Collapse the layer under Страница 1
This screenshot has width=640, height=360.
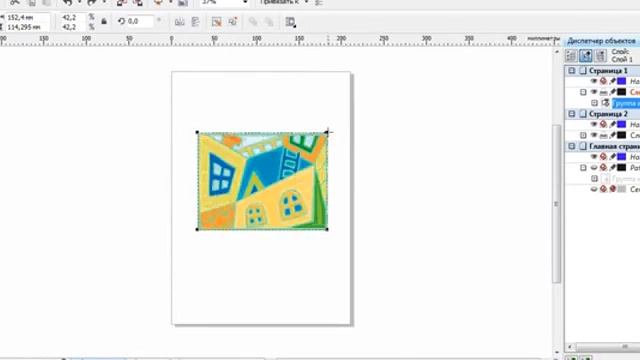583,92
